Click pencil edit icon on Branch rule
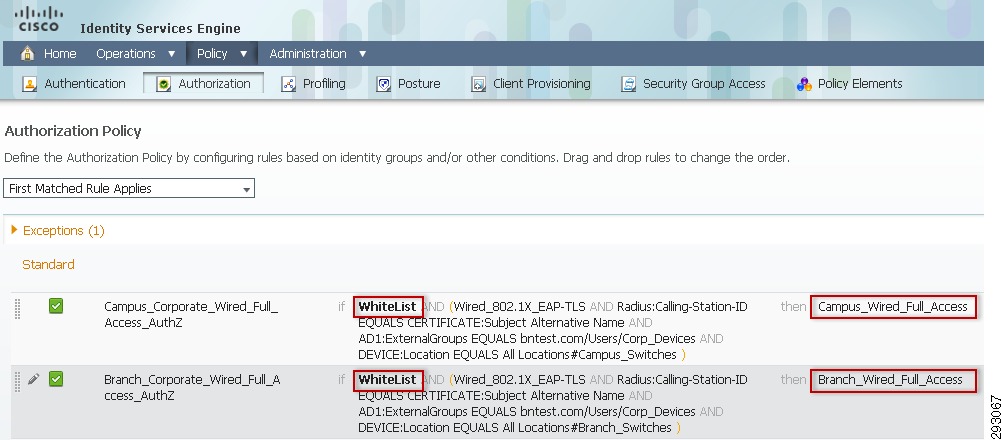Image resolution: width=1001 pixels, height=440 pixels. pos(33,379)
